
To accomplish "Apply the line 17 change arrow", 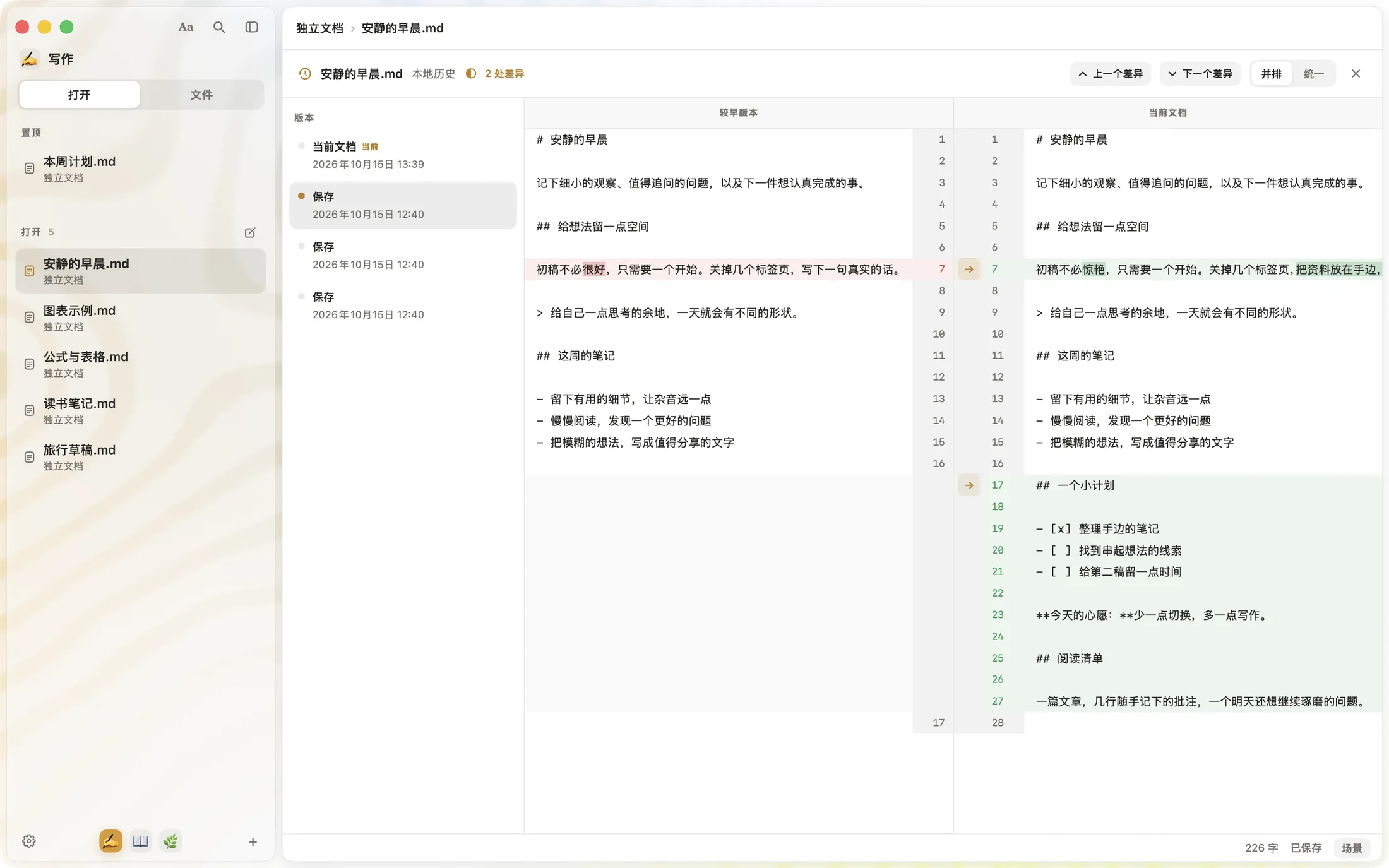I will point(969,485).
